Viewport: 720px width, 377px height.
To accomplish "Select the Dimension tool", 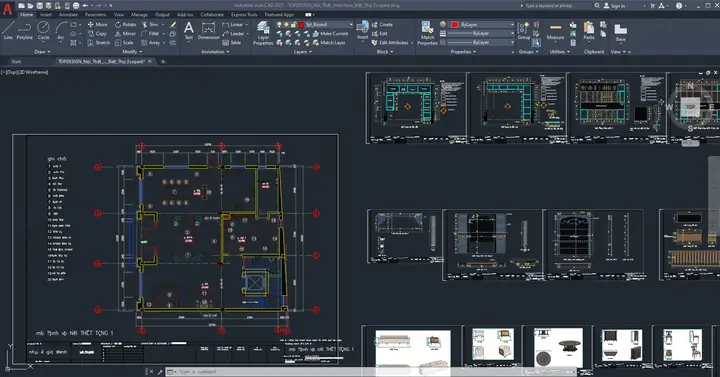I will 208,30.
